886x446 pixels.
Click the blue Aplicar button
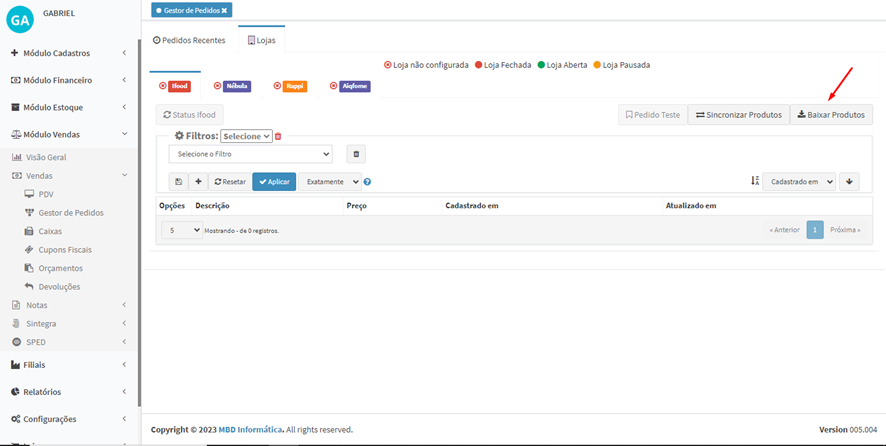tap(274, 182)
